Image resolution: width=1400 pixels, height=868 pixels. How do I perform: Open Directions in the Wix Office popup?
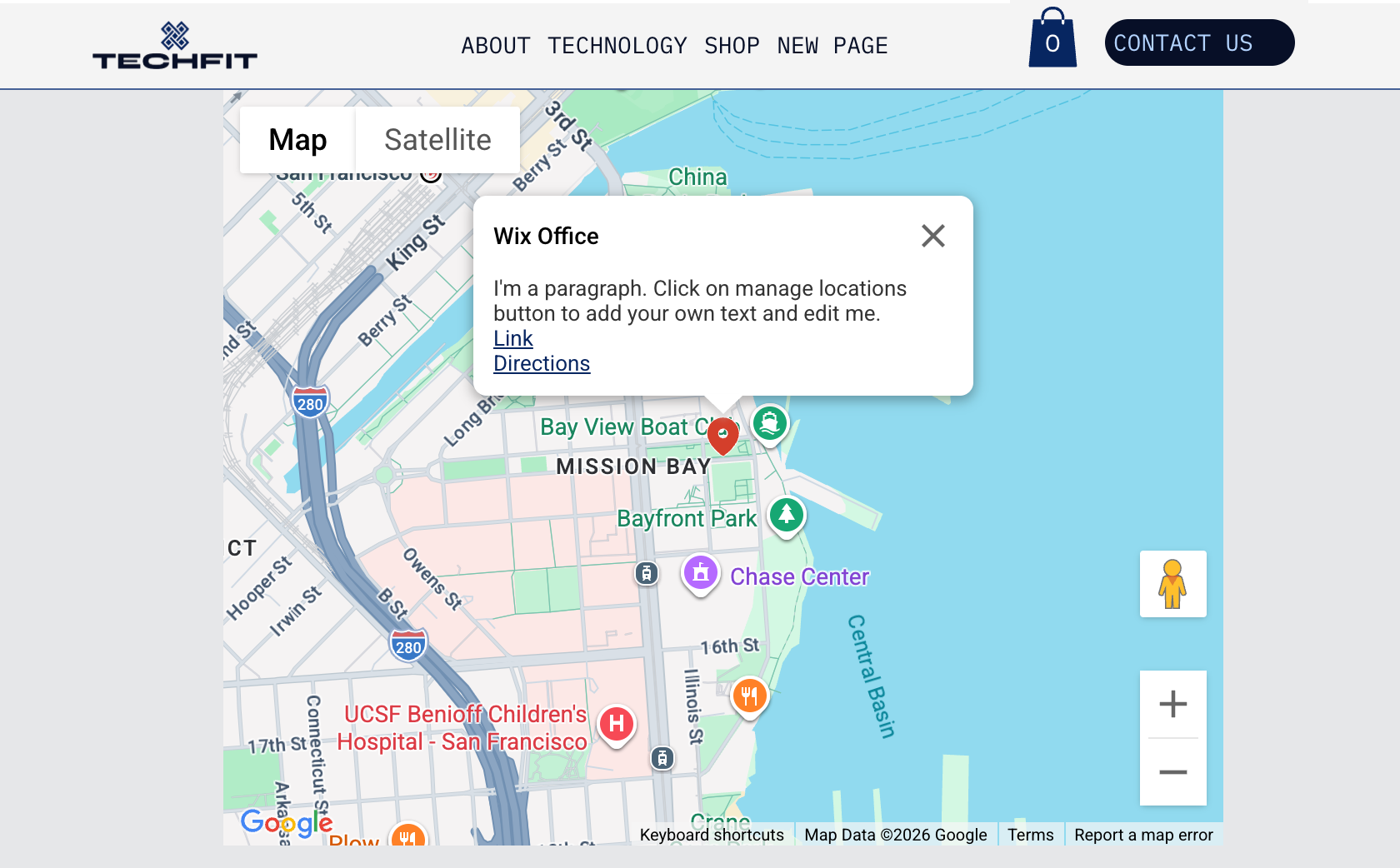pos(542,363)
